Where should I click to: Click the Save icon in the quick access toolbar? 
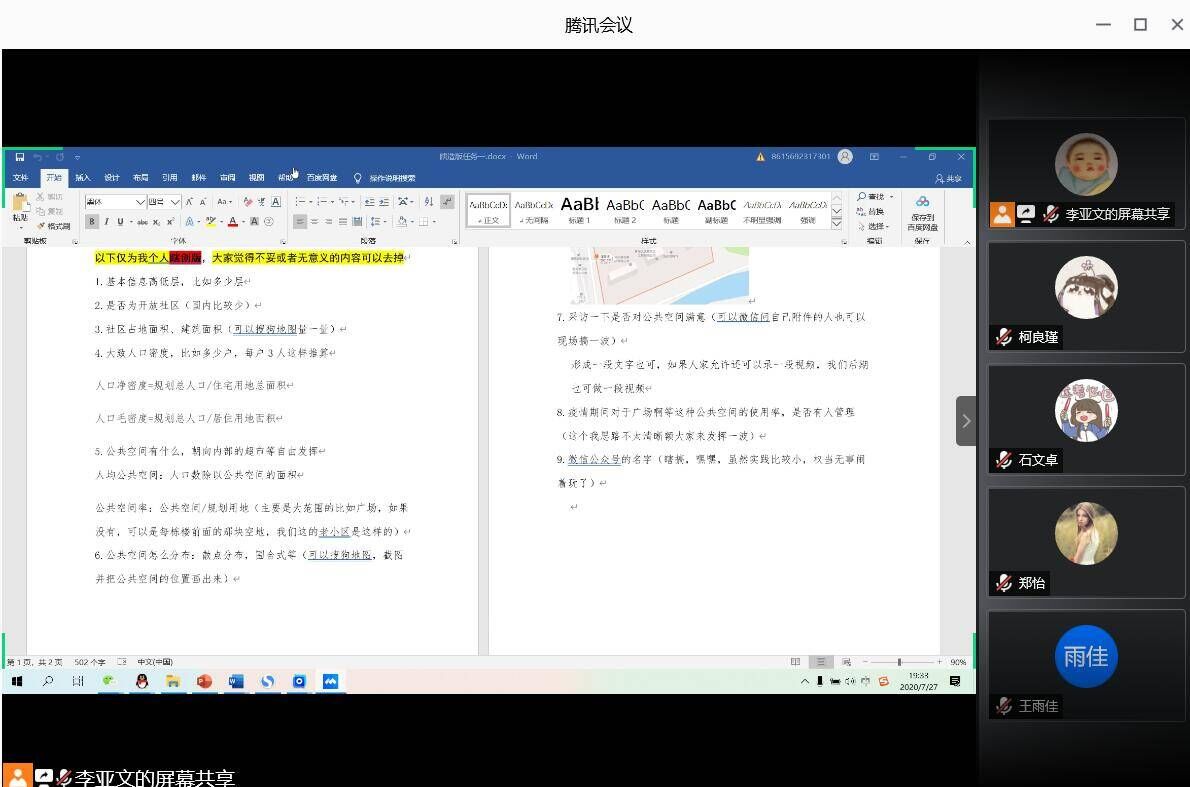[19, 157]
